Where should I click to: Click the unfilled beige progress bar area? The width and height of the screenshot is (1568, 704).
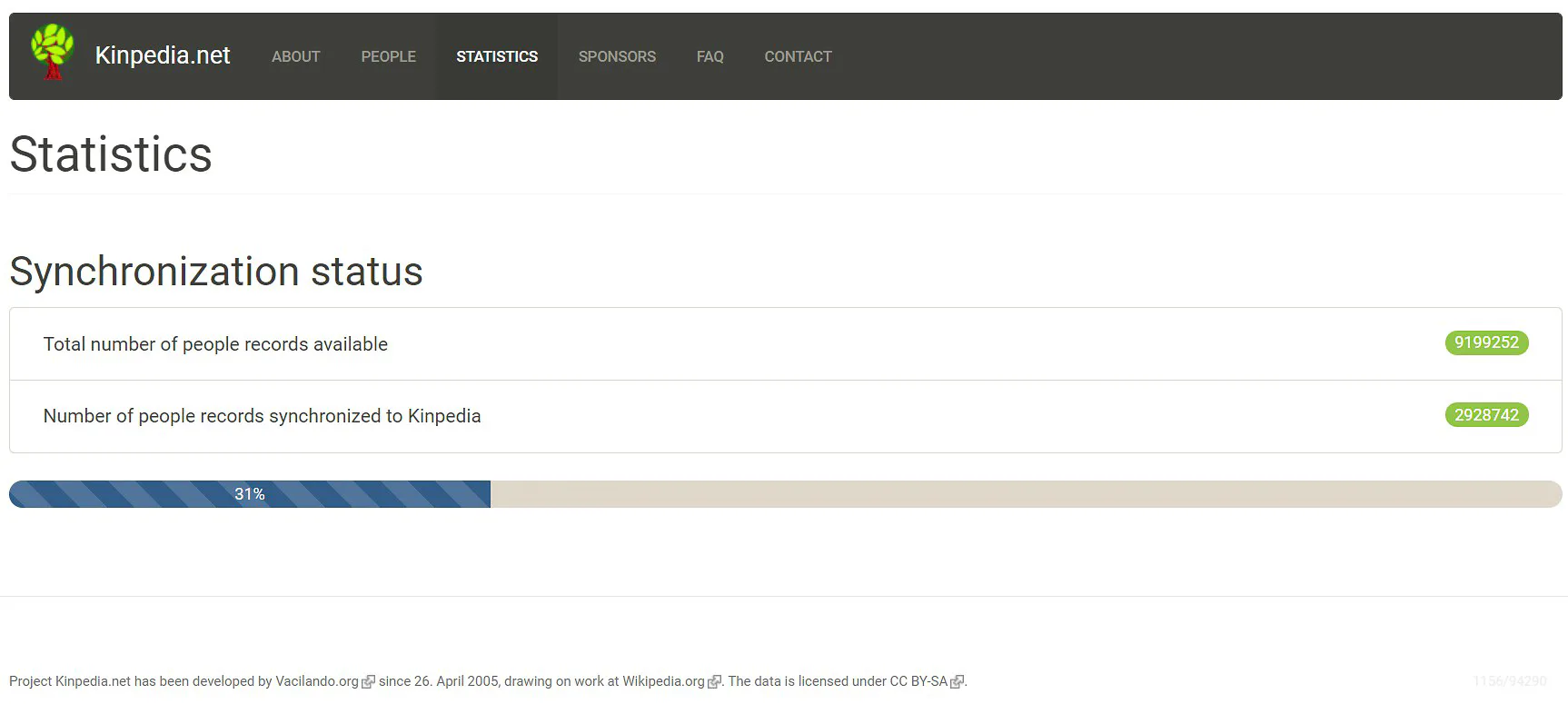1027,494
